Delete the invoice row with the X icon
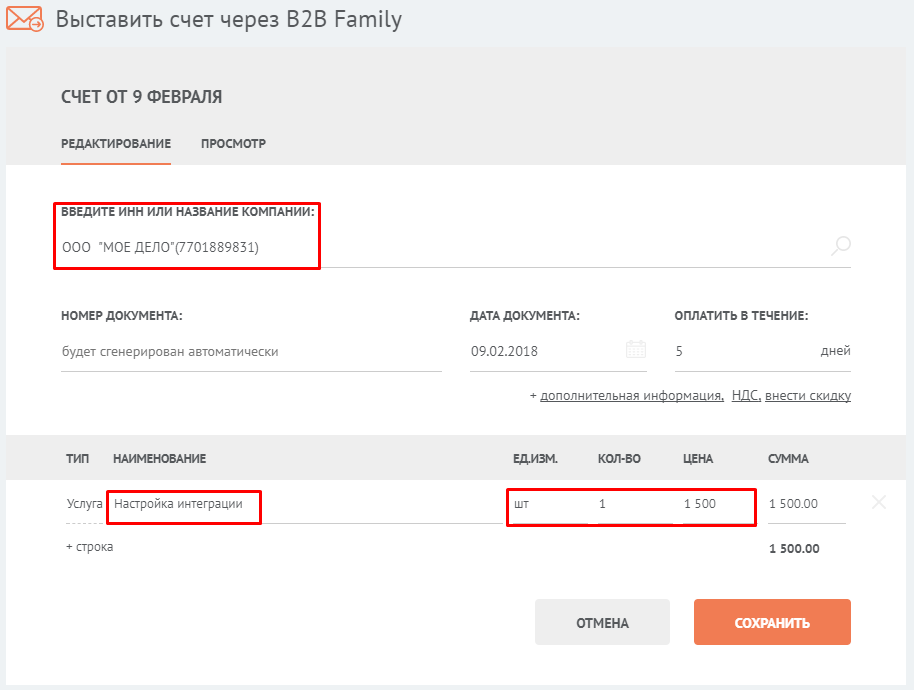 coord(879,503)
